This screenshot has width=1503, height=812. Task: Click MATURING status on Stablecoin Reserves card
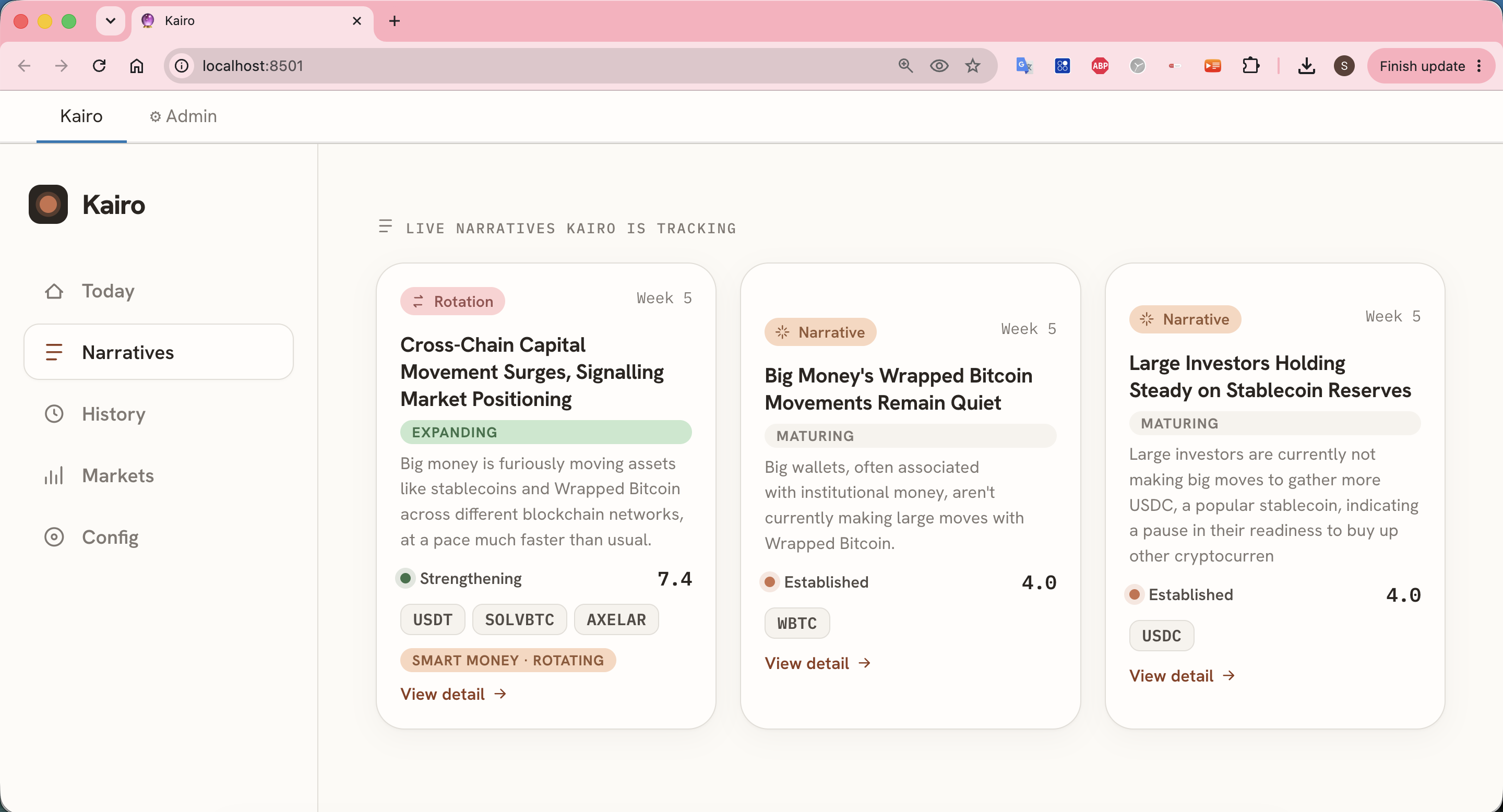[x=1274, y=424]
